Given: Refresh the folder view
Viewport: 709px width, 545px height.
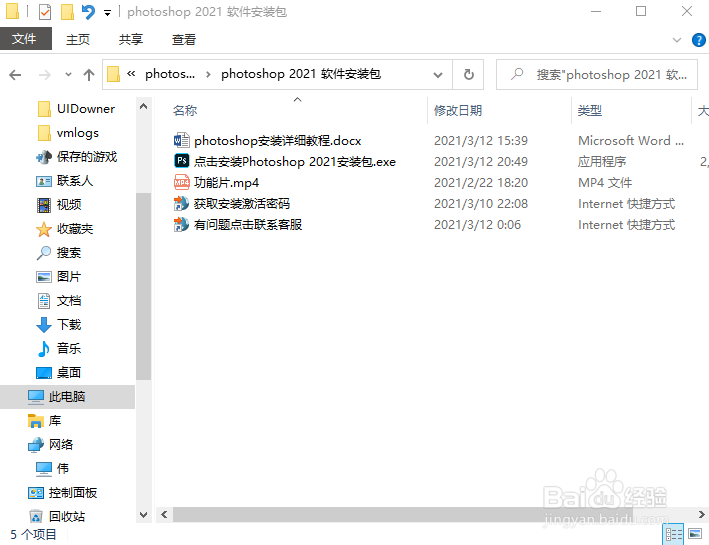Looking at the screenshot, I should point(469,75).
